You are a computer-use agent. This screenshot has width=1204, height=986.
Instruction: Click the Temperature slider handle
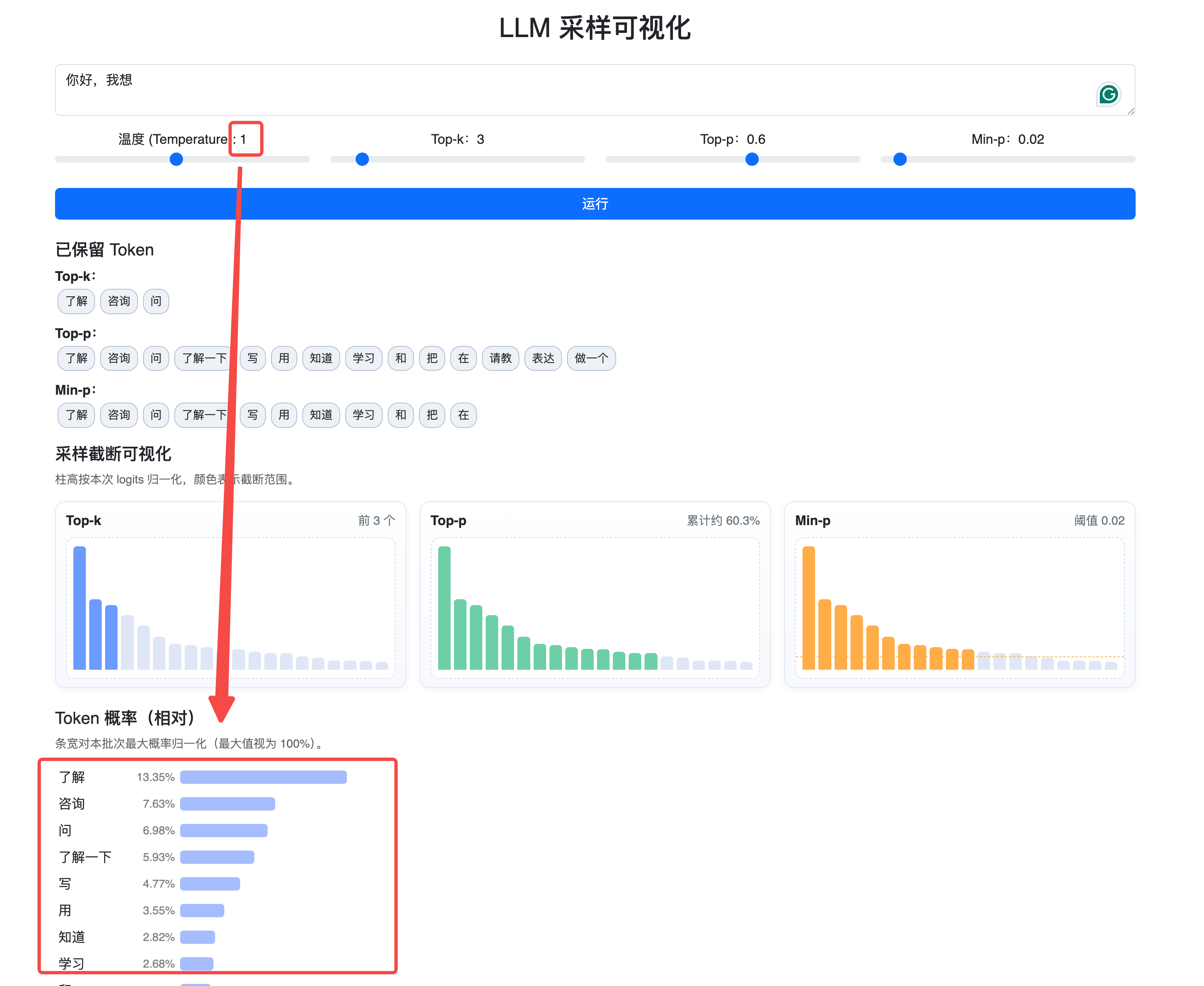coord(176,160)
